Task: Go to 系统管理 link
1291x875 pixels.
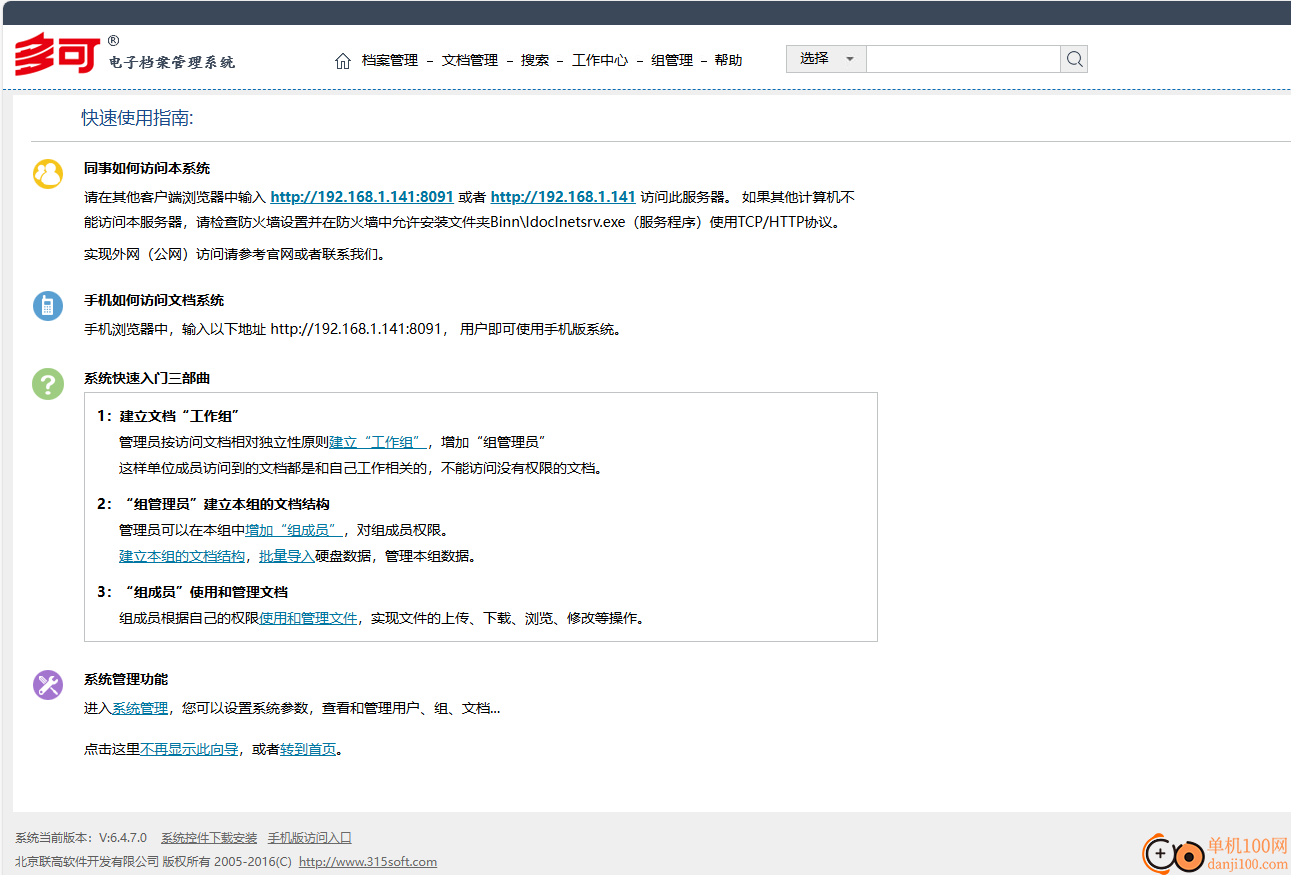Action: coord(140,708)
